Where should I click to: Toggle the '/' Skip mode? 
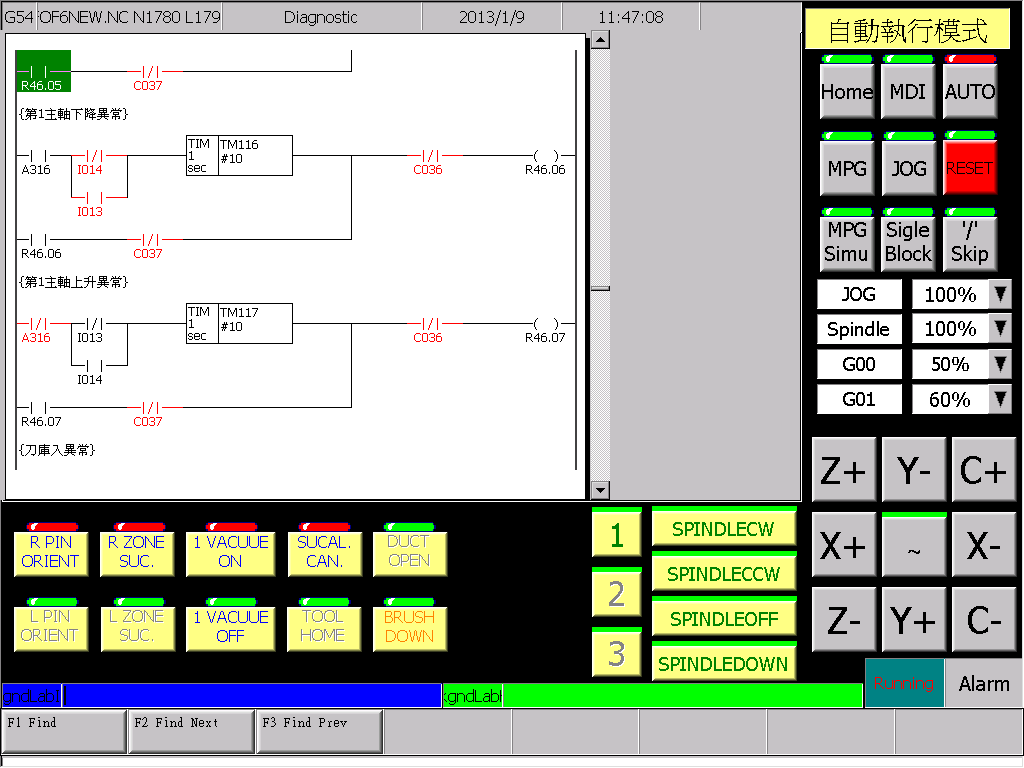(x=970, y=240)
